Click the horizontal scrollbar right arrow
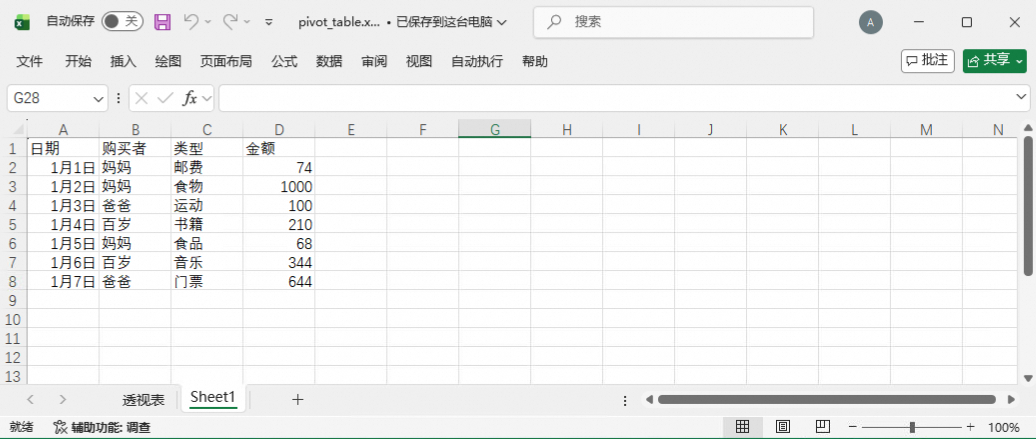This screenshot has width=1036, height=439. coord(1011,399)
